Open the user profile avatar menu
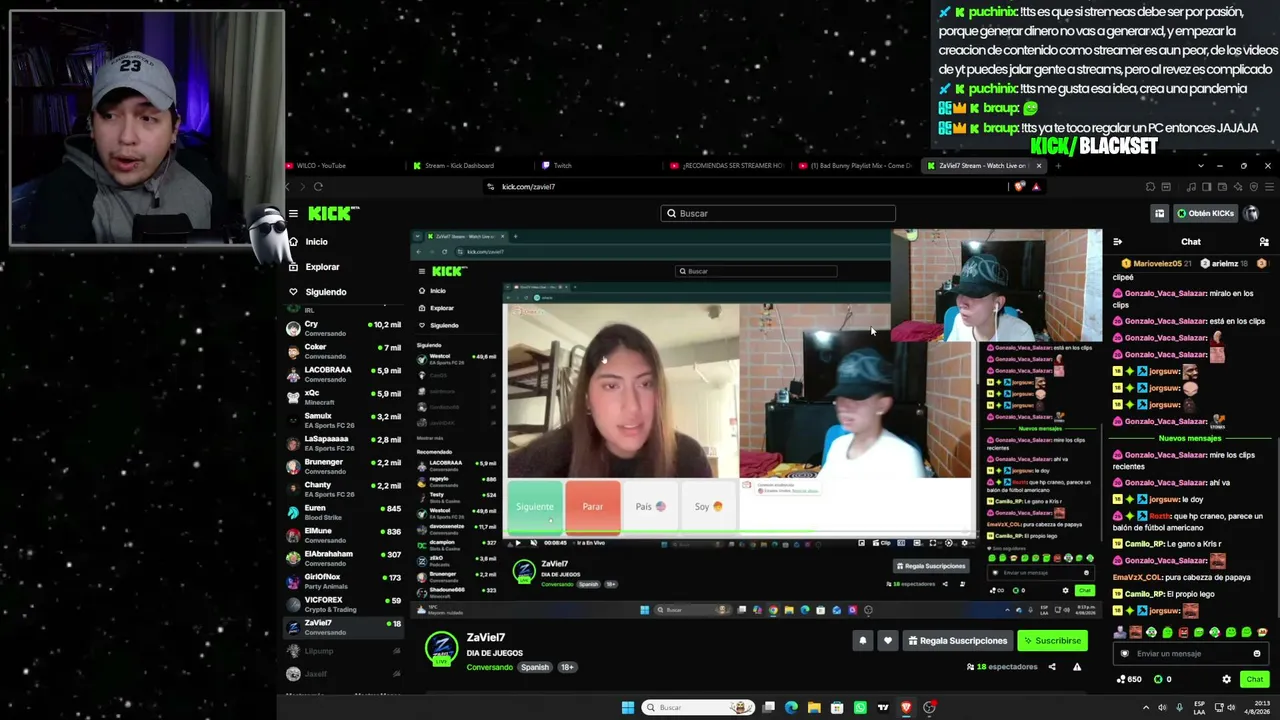This screenshot has height=720, width=1280. point(1251,213)
